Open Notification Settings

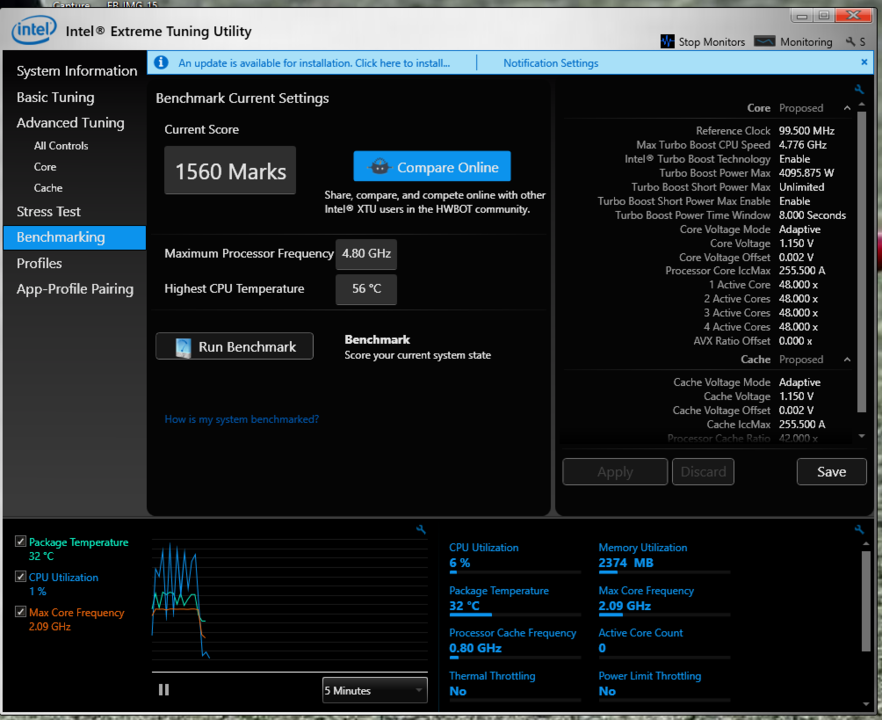[551, 63]
